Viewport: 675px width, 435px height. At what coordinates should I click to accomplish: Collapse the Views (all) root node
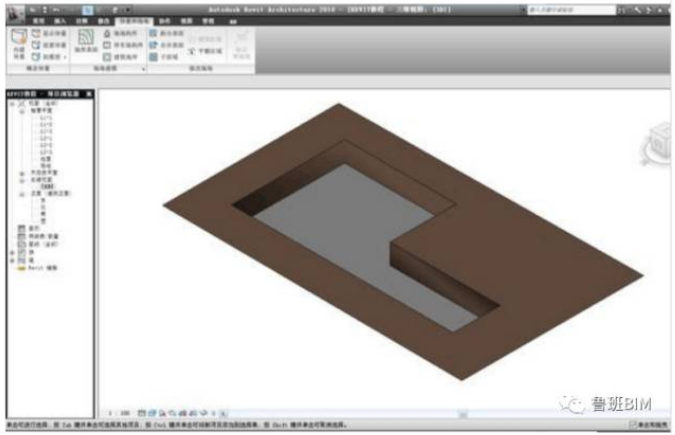12,104
